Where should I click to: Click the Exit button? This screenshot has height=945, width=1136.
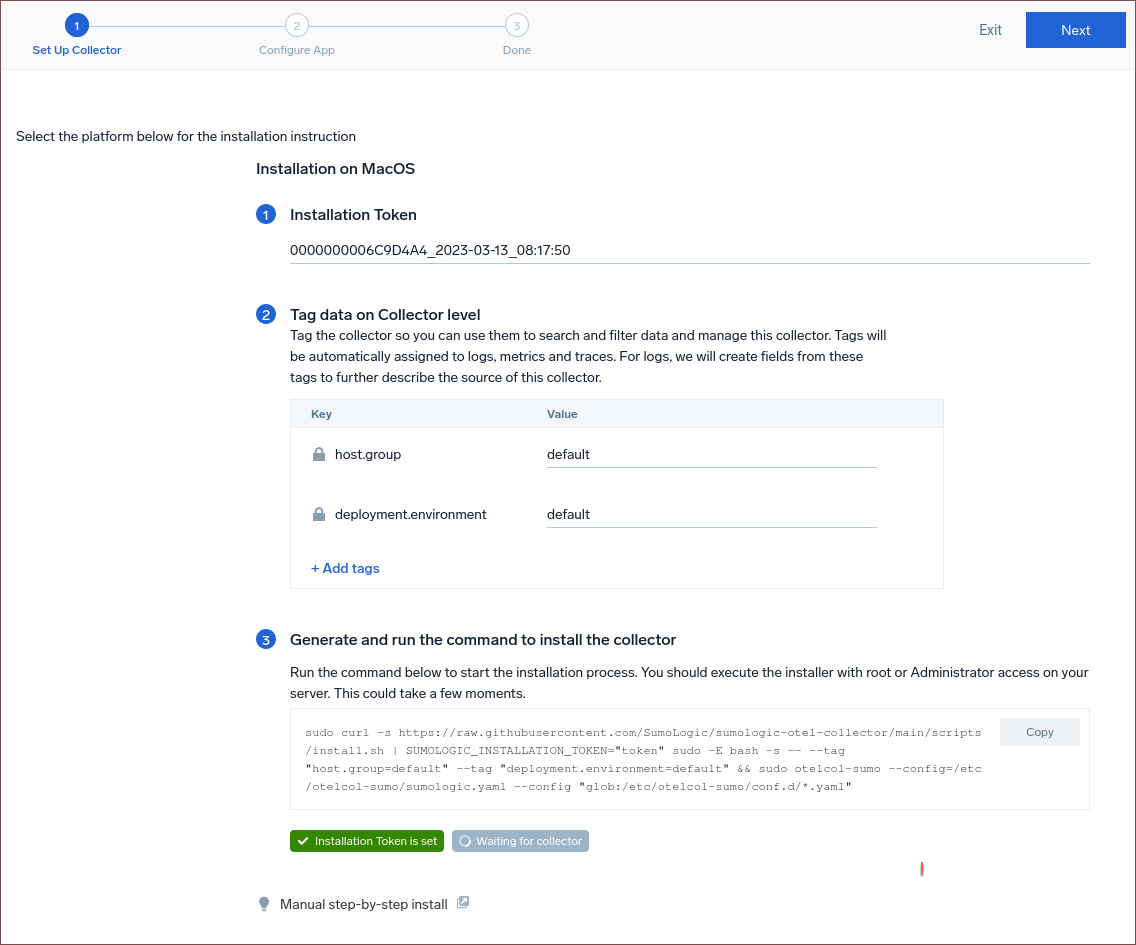pyautogui.click(x=990, y=30)
